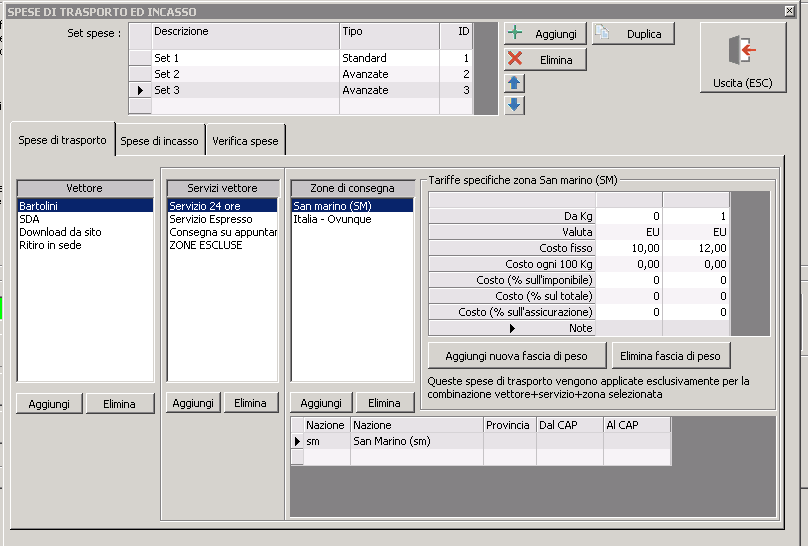Select SDA carrier in Vettore list
808x546 pixels.
(86, 219)
